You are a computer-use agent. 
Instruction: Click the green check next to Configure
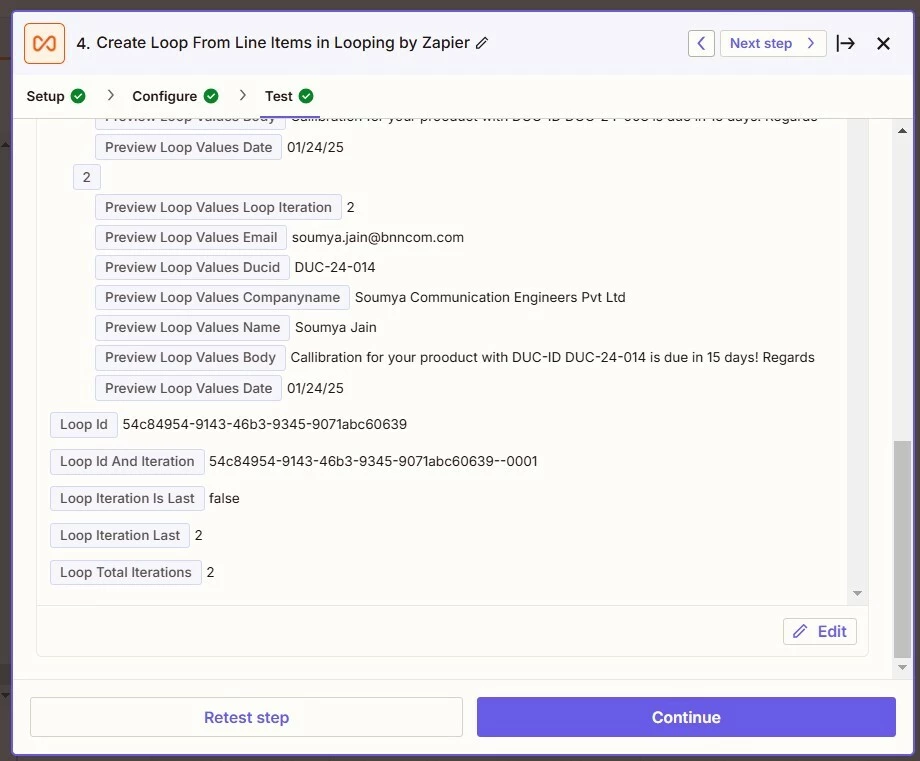click(x=211, y=96)
